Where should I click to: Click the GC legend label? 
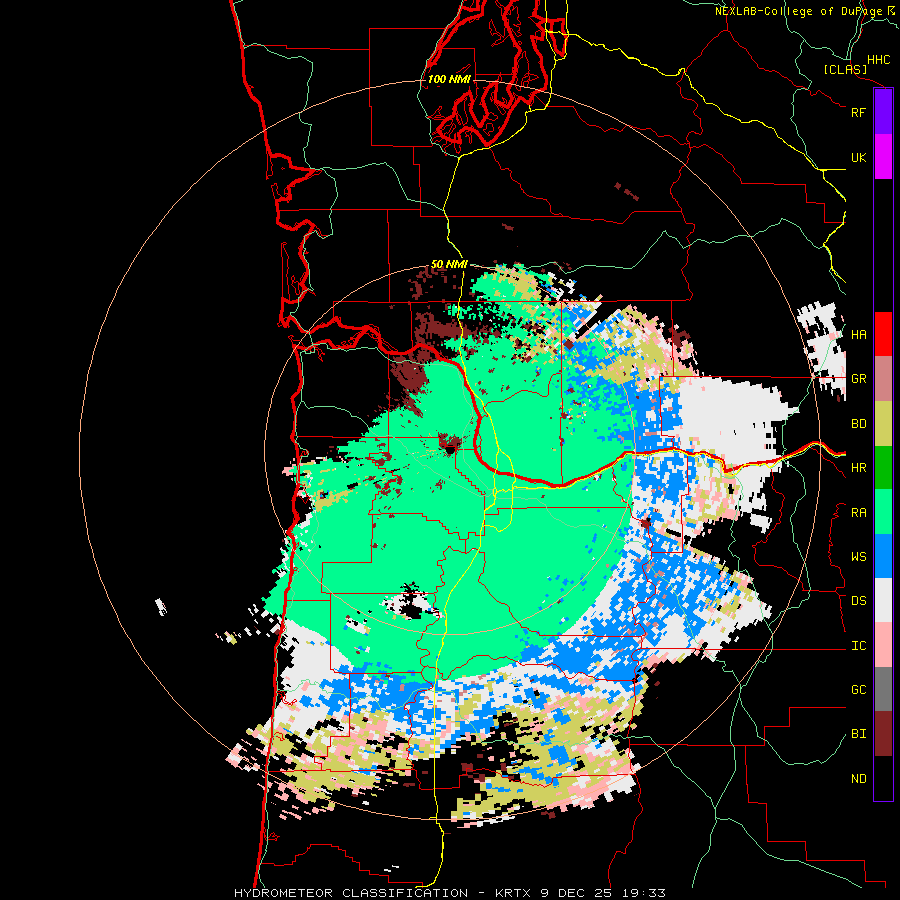click(x=858, y=690)
